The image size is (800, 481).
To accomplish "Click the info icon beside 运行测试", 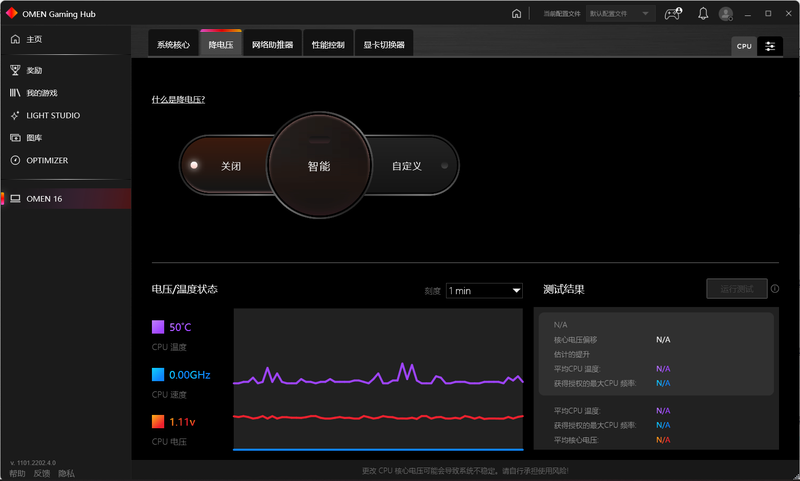I will [775, 289].
